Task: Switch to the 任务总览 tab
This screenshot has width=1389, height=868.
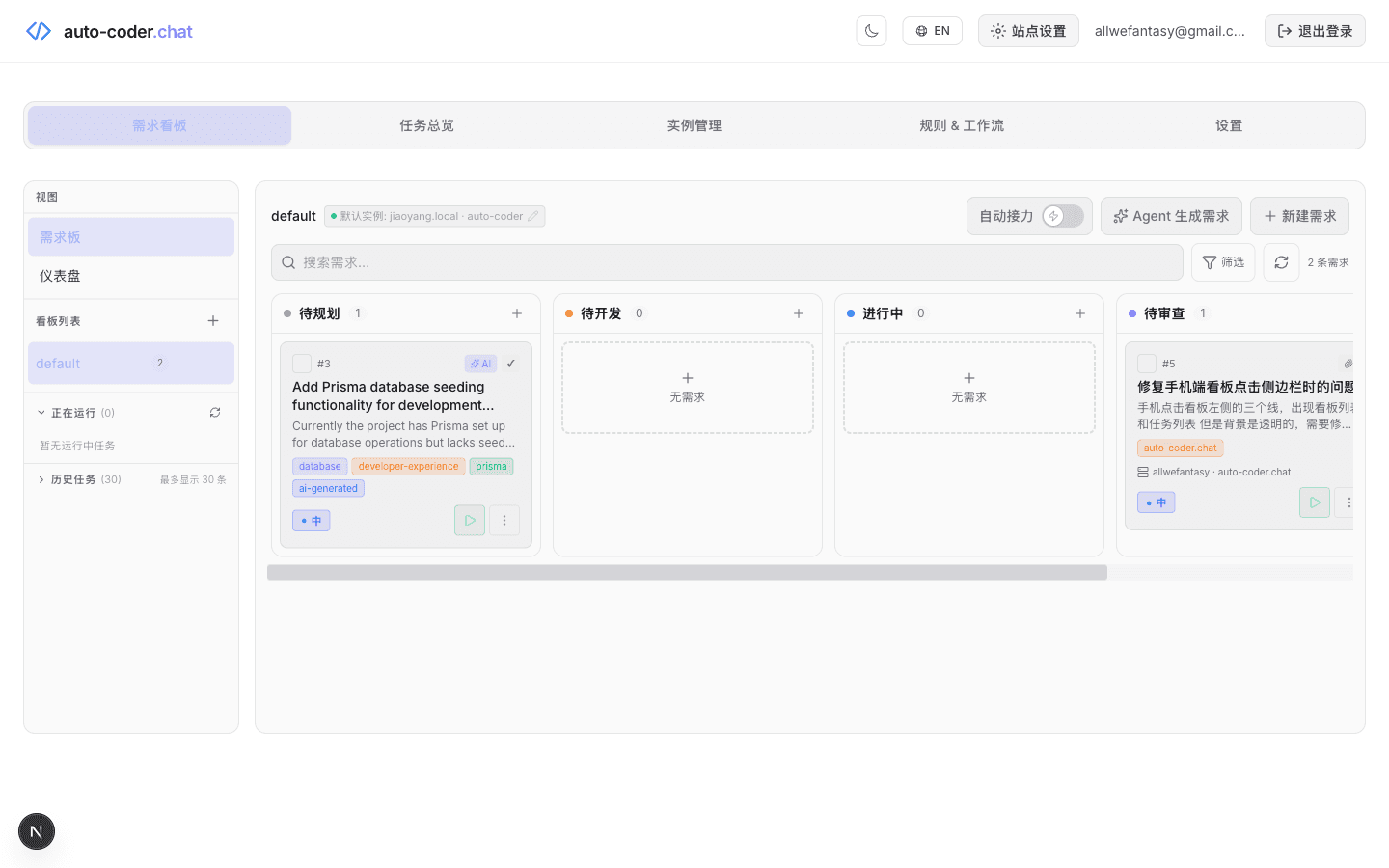Action: 426,125
